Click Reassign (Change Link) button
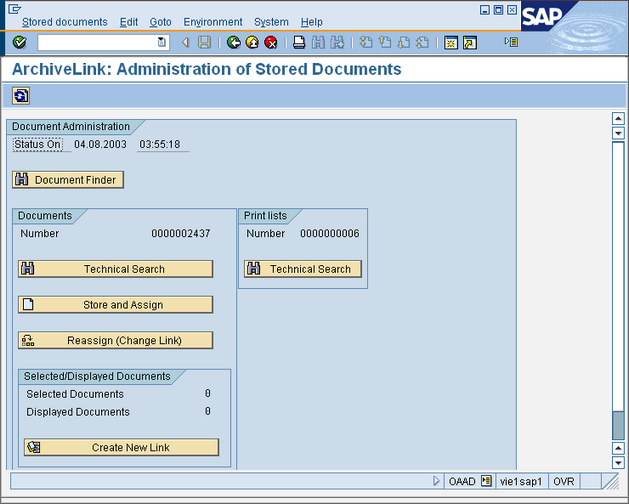Screen dimensions: 629x504 tap(115, 340)
